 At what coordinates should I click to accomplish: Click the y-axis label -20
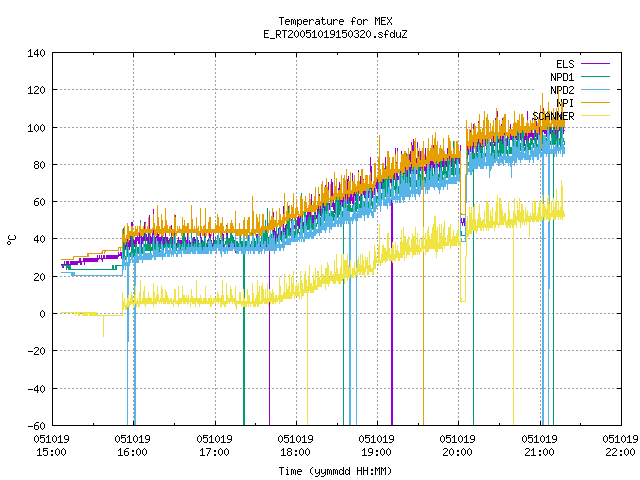[36, 351]
